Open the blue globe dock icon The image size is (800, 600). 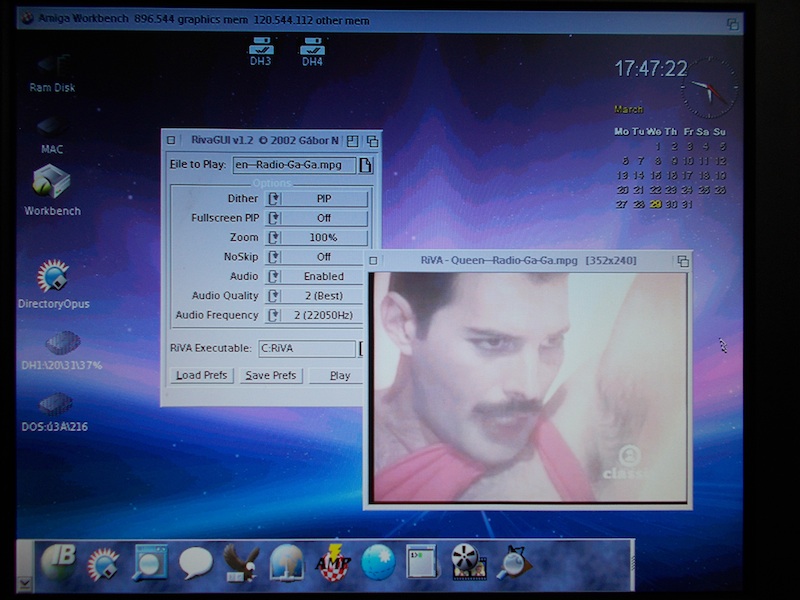(378, 563)
